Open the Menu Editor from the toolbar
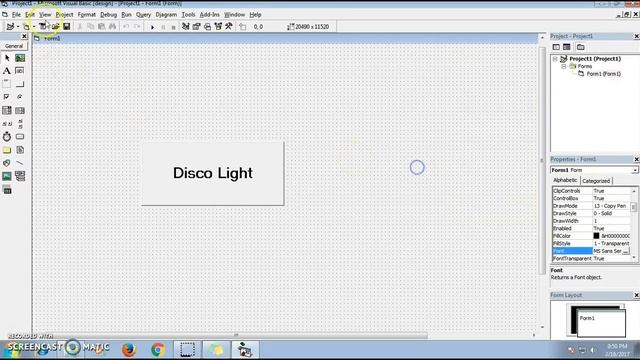The height and width of the screenshot is (360, 640). click(x=43, y=27)
